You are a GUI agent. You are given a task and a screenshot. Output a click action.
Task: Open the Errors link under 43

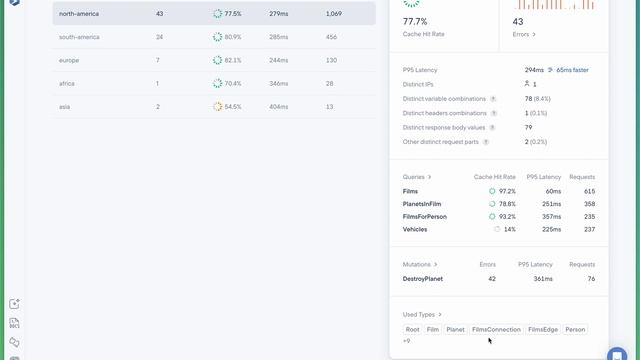click(x=524, y=34)
